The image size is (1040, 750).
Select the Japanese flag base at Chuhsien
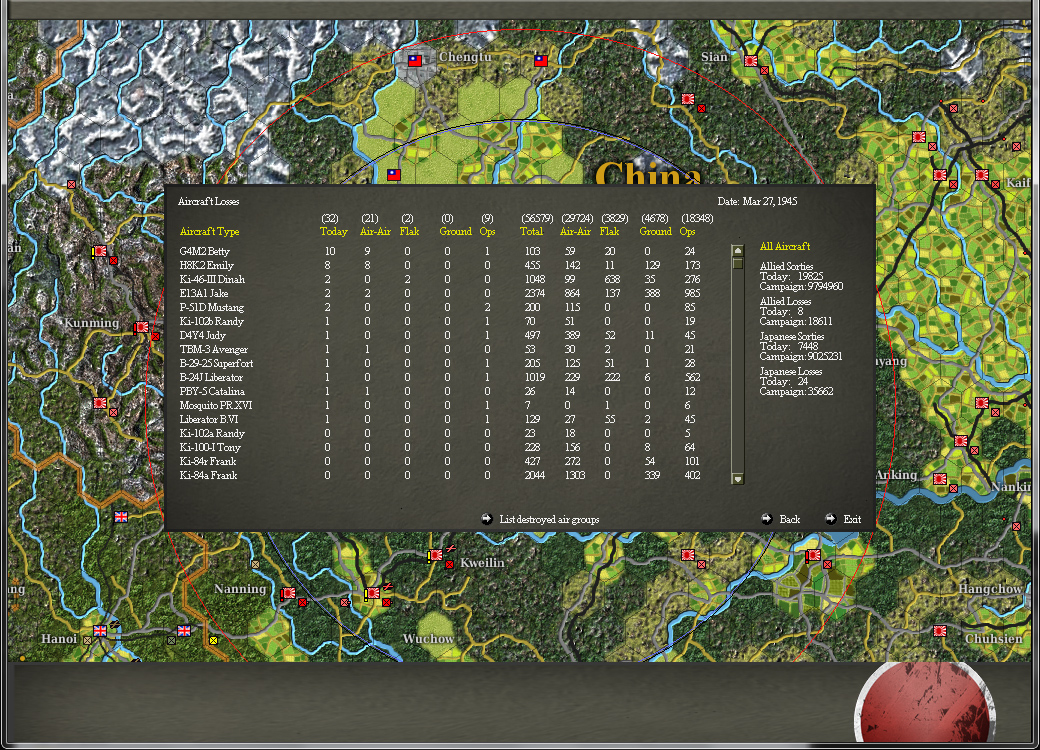pyautogui.click(x=940, y=631)
